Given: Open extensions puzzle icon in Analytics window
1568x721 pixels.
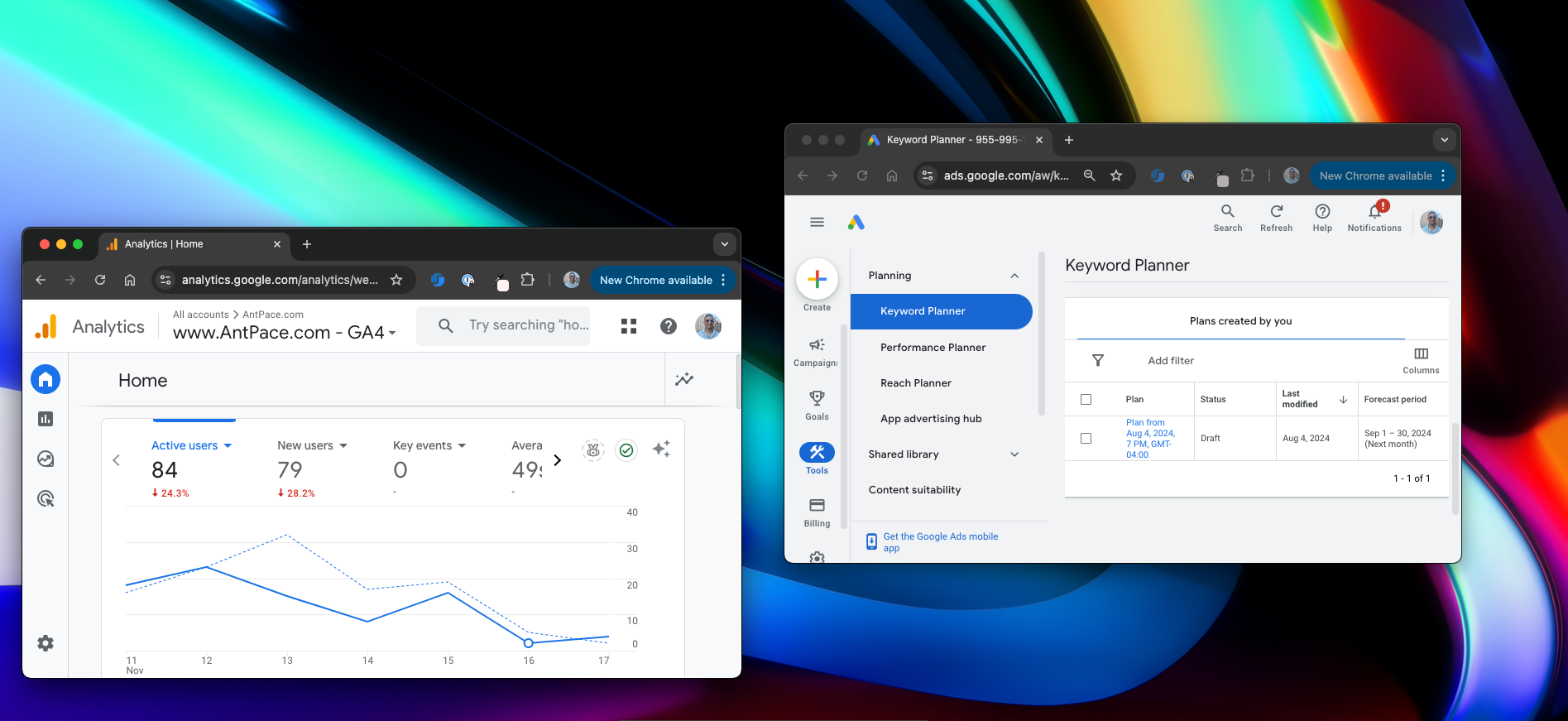Looking at the screenshot, I should (528, 280).
